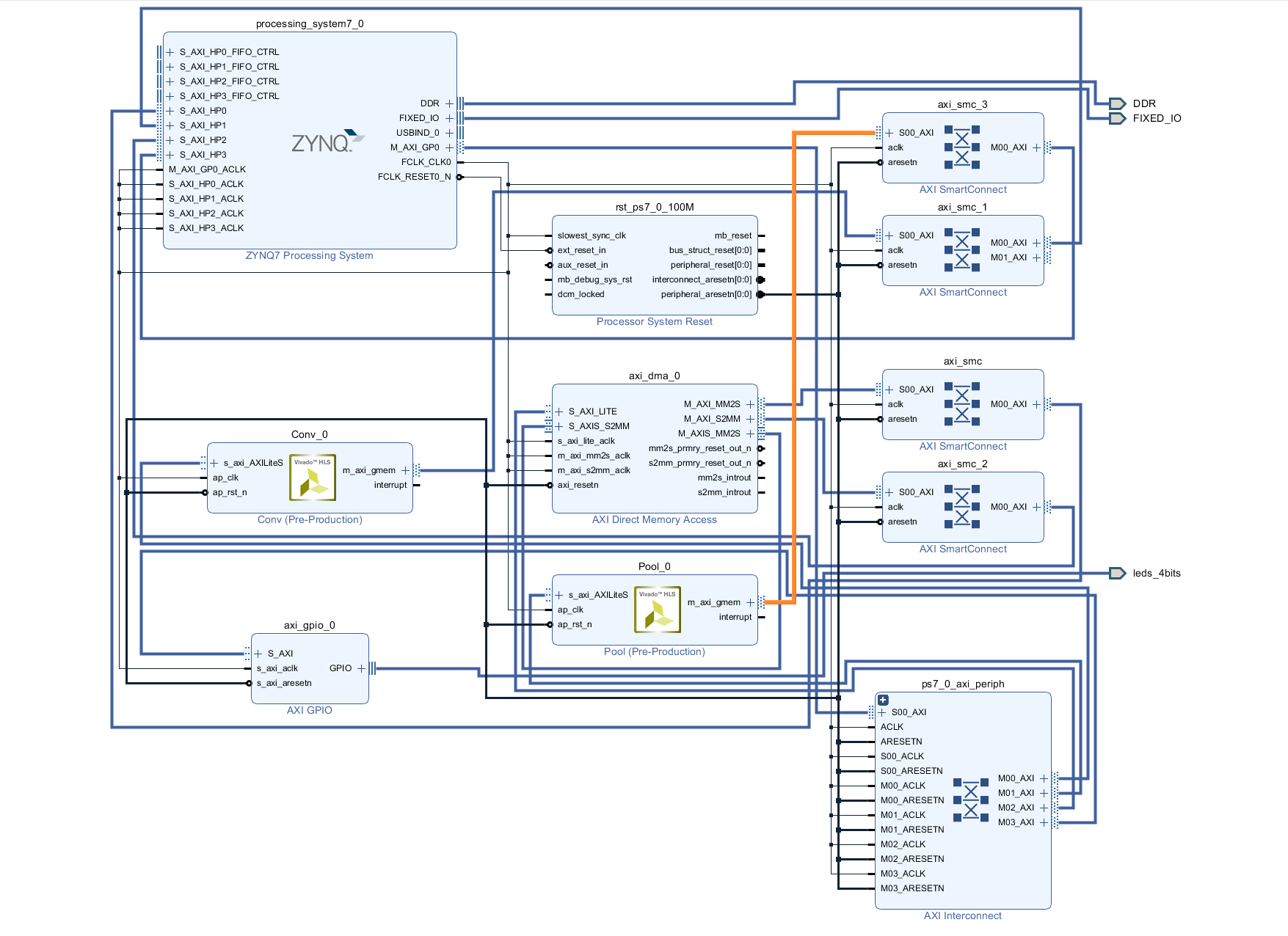Expand S_AXI interface on axi_gpio_0
Image resolution: width=1288 pixels, height=936 pixels.
[258, 654]
